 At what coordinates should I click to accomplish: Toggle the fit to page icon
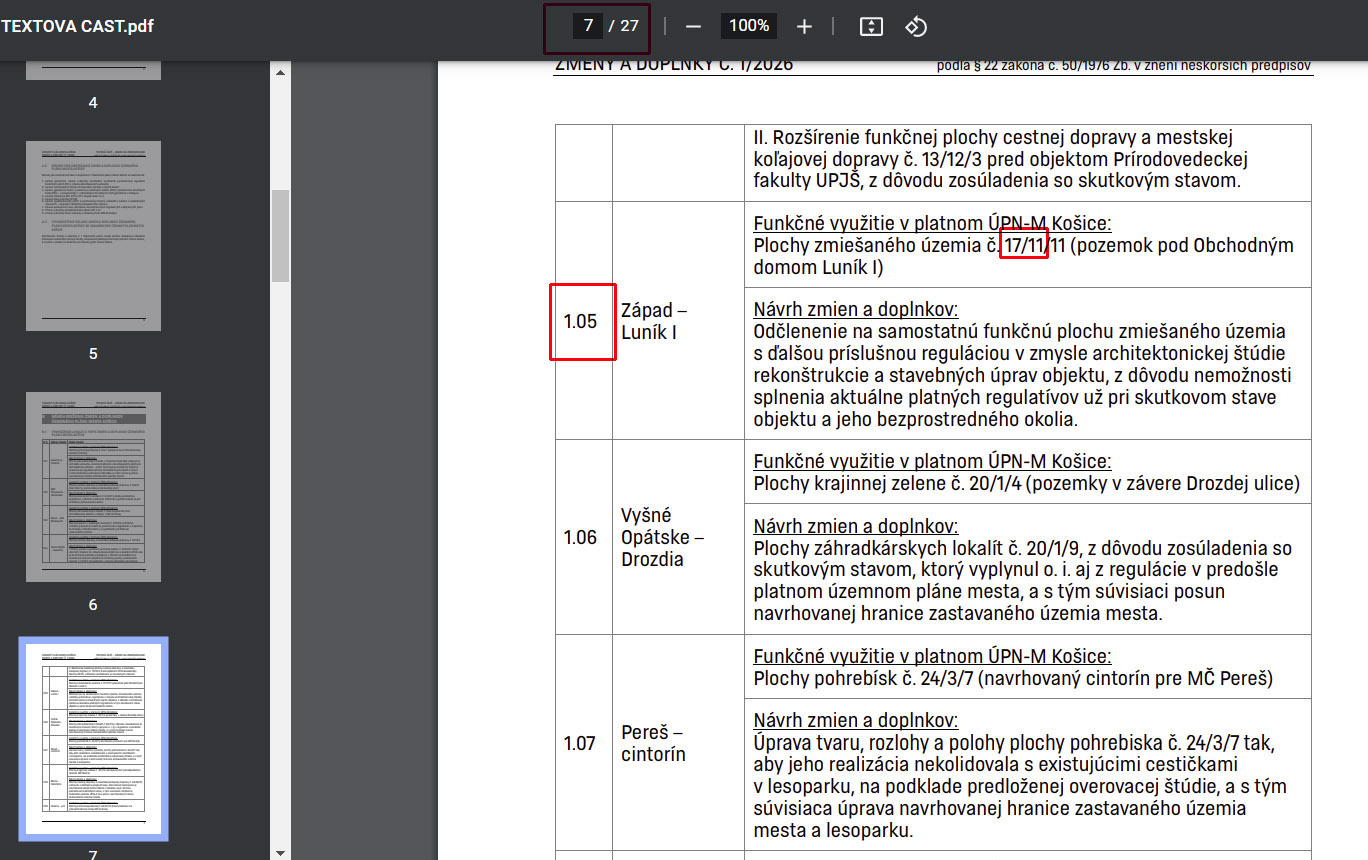coord(871,26)
